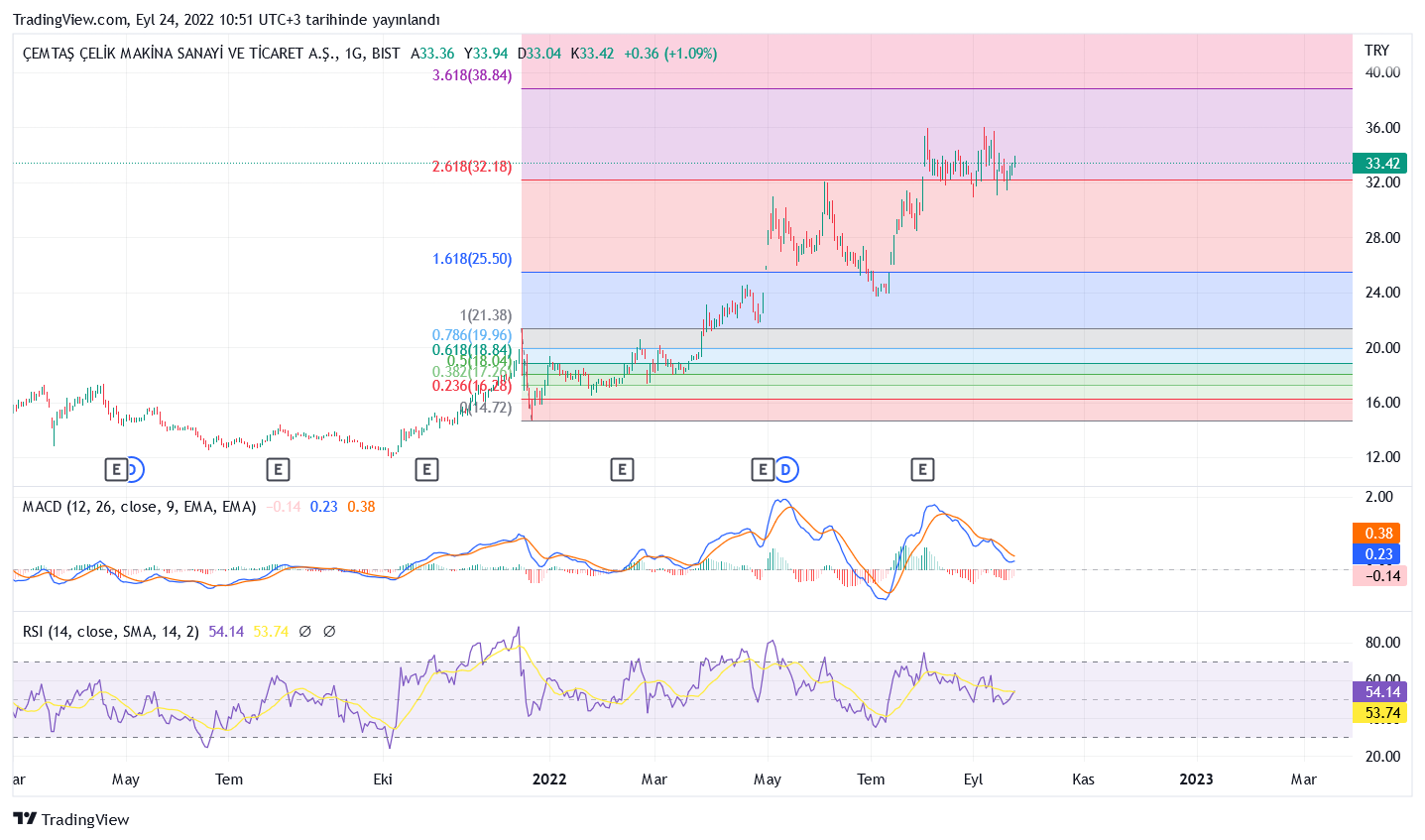The height and width of the screenshot is (840, 1425).
Task: Click the purple RSI value tag 54.14
Action: 1380,692
